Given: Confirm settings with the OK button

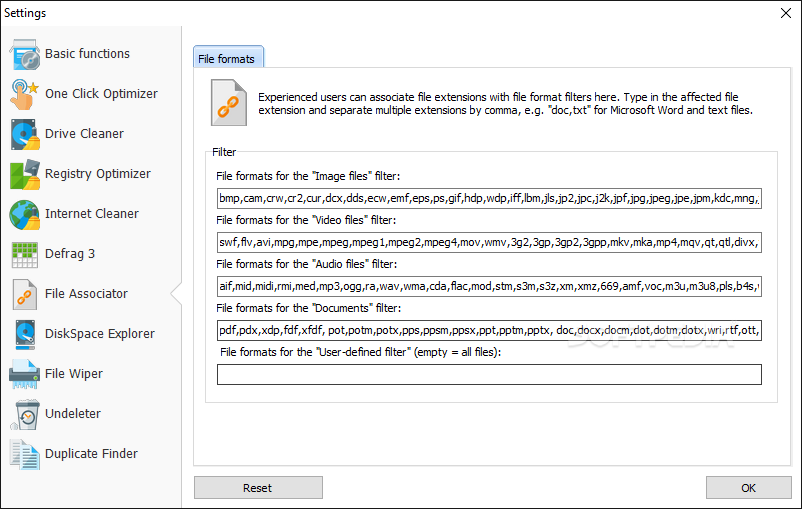Looking at the screenshot, I should 749,488.
